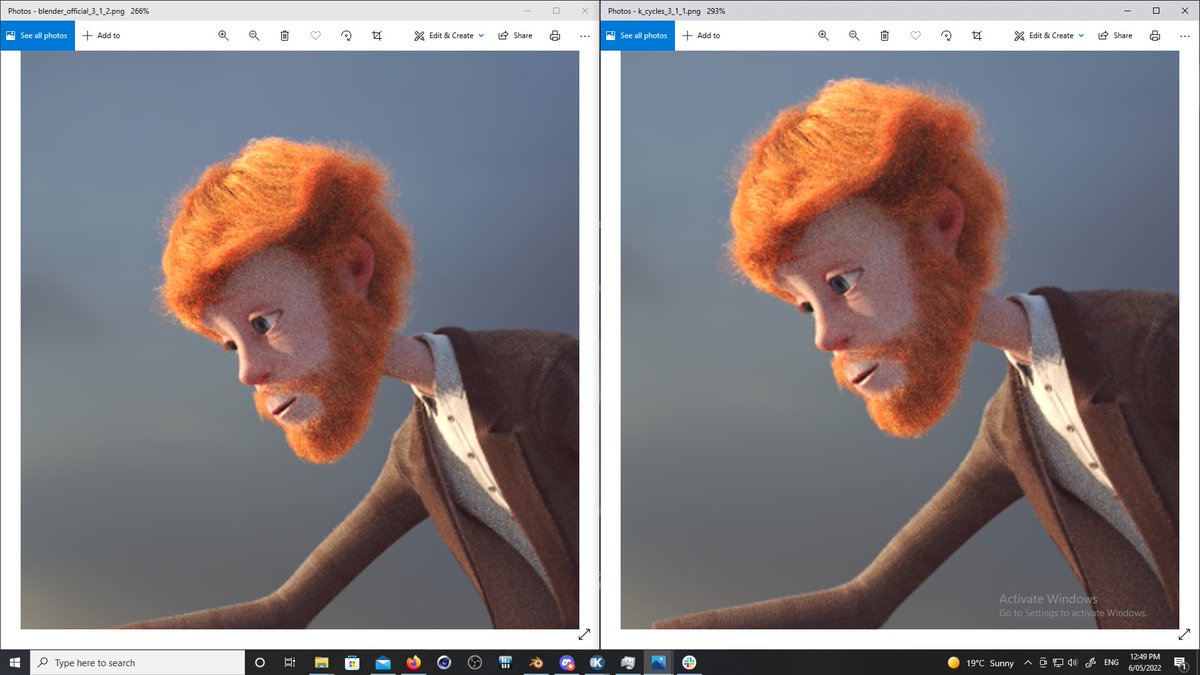Show hidden system tray icons
The height and width of the screenshot is (675, 1200).
1028,662
